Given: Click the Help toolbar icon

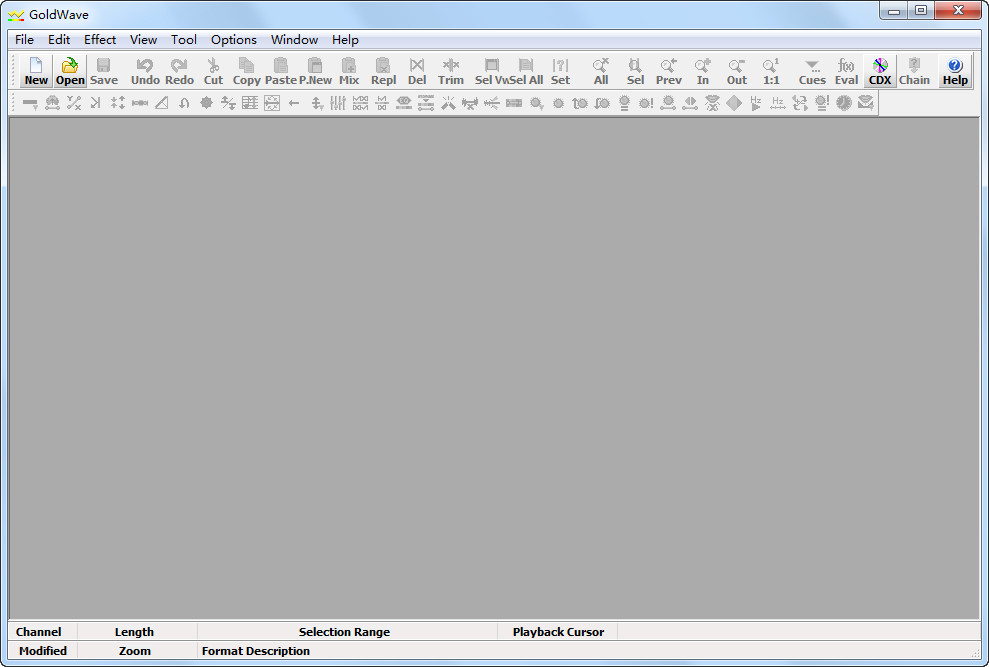Looking at the screenshot, I should (955, 71).
